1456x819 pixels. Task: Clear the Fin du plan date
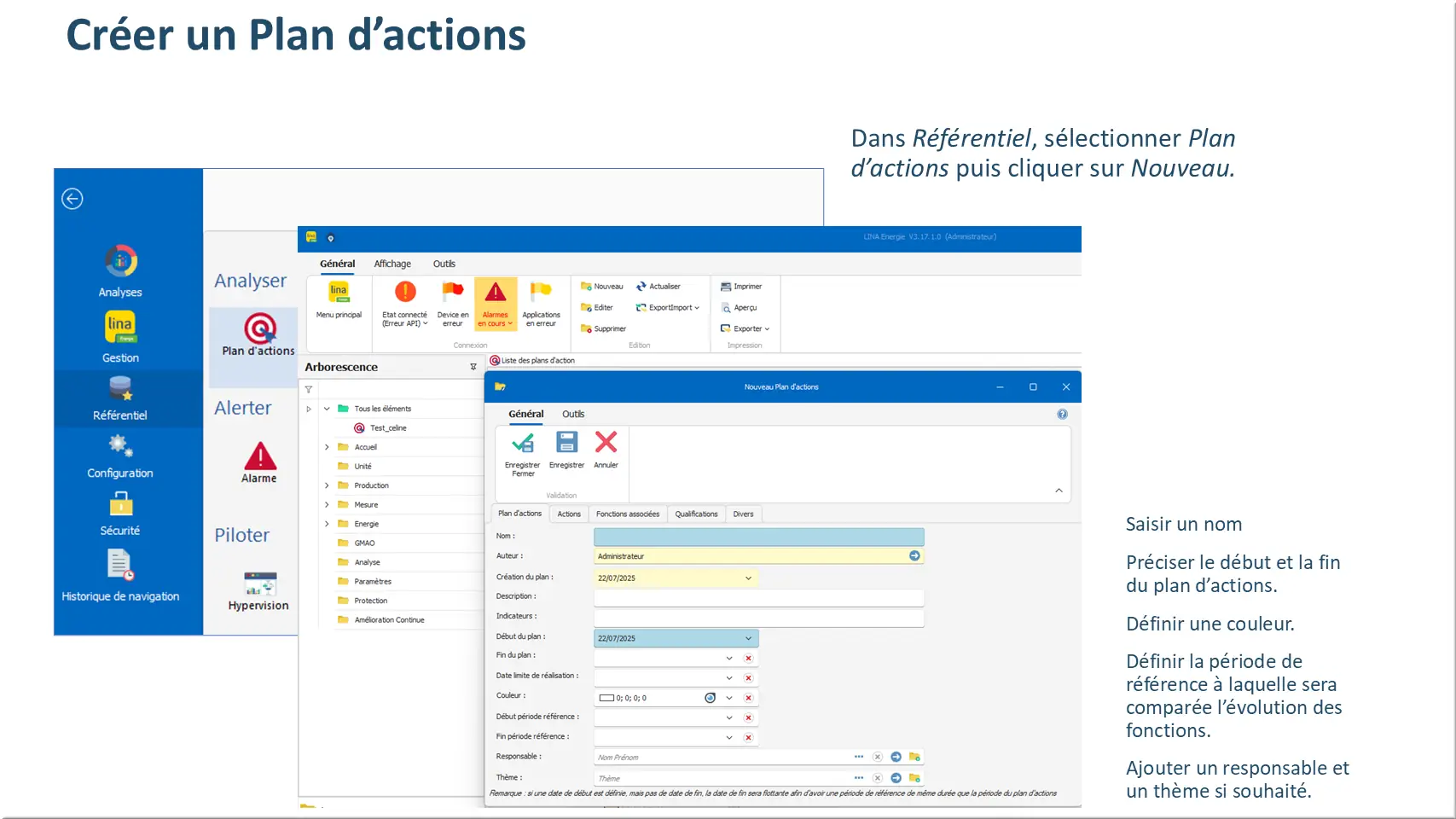coord(748,658)
